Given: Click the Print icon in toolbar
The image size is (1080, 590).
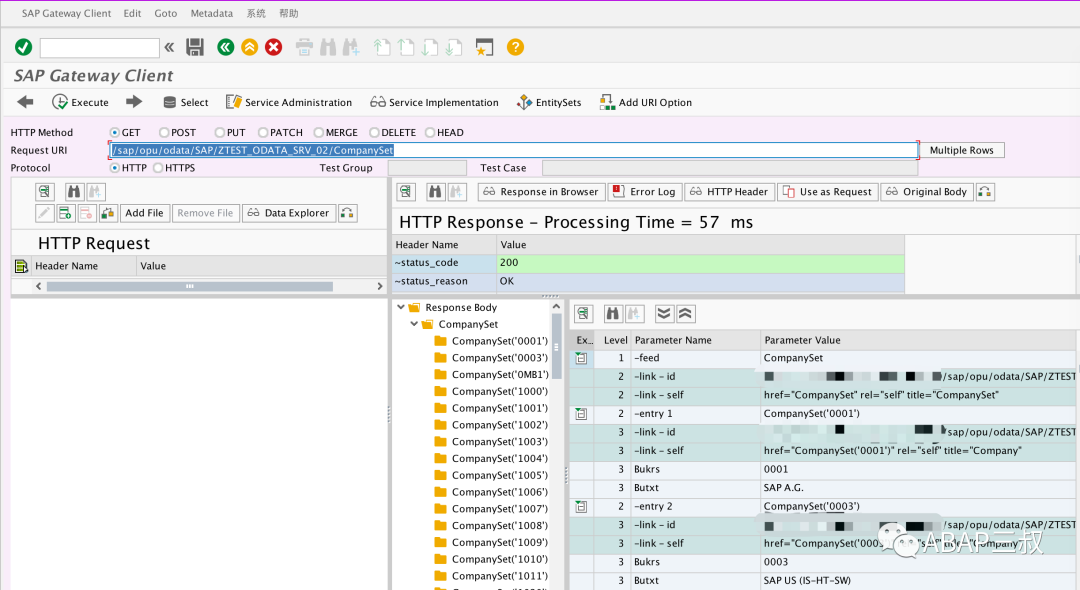Looking at the screenshot, I should click(304, 47).
